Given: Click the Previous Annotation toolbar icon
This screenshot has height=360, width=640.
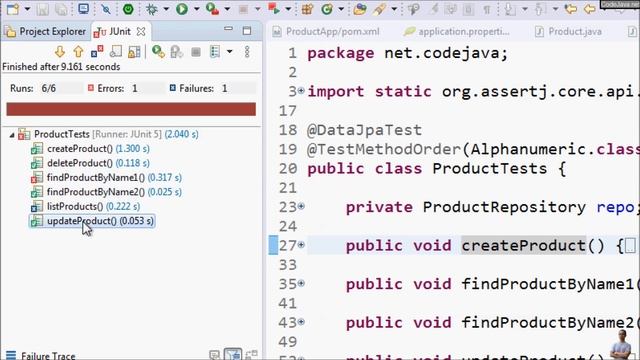Looking at the screenshot, I should click(540, 9).
